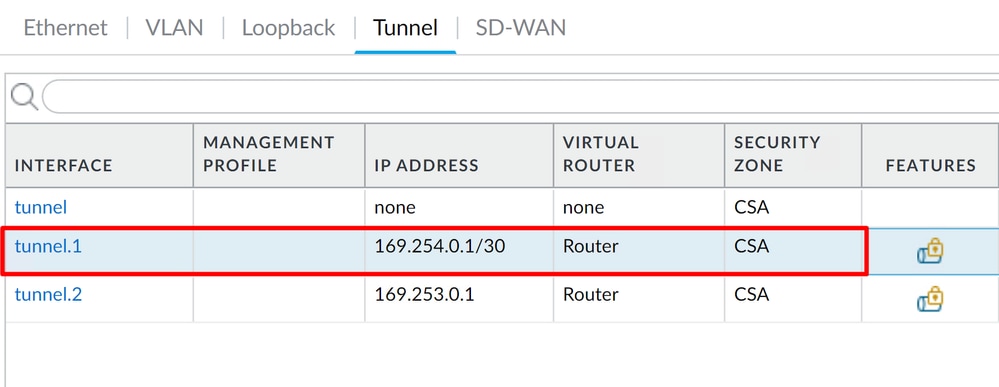Click the tunnel.1 features lock icon
Image resolution: width=999 pixels, height=387 pixels.
930,251
